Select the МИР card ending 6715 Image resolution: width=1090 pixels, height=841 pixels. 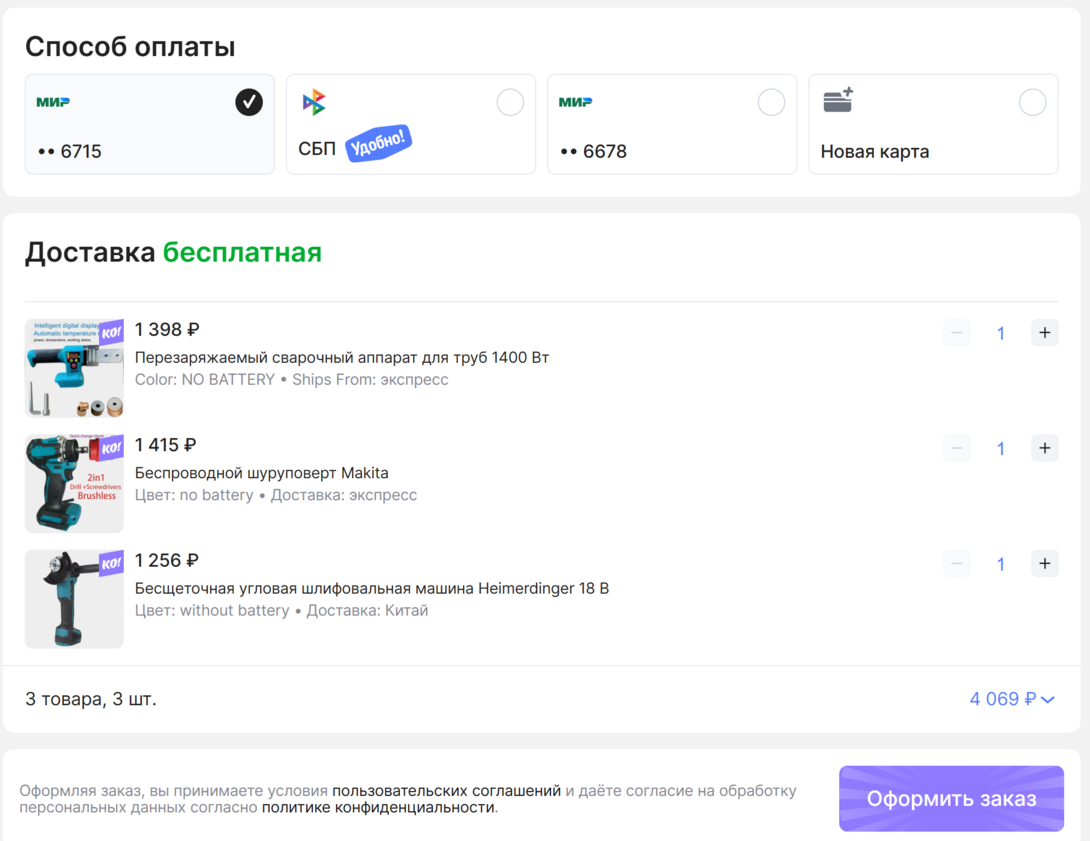click(x=249, y=102)
